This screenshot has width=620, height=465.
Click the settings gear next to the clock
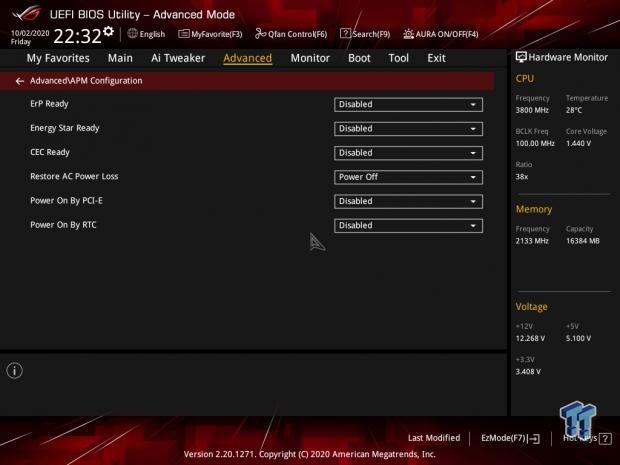tap(108, 31)
